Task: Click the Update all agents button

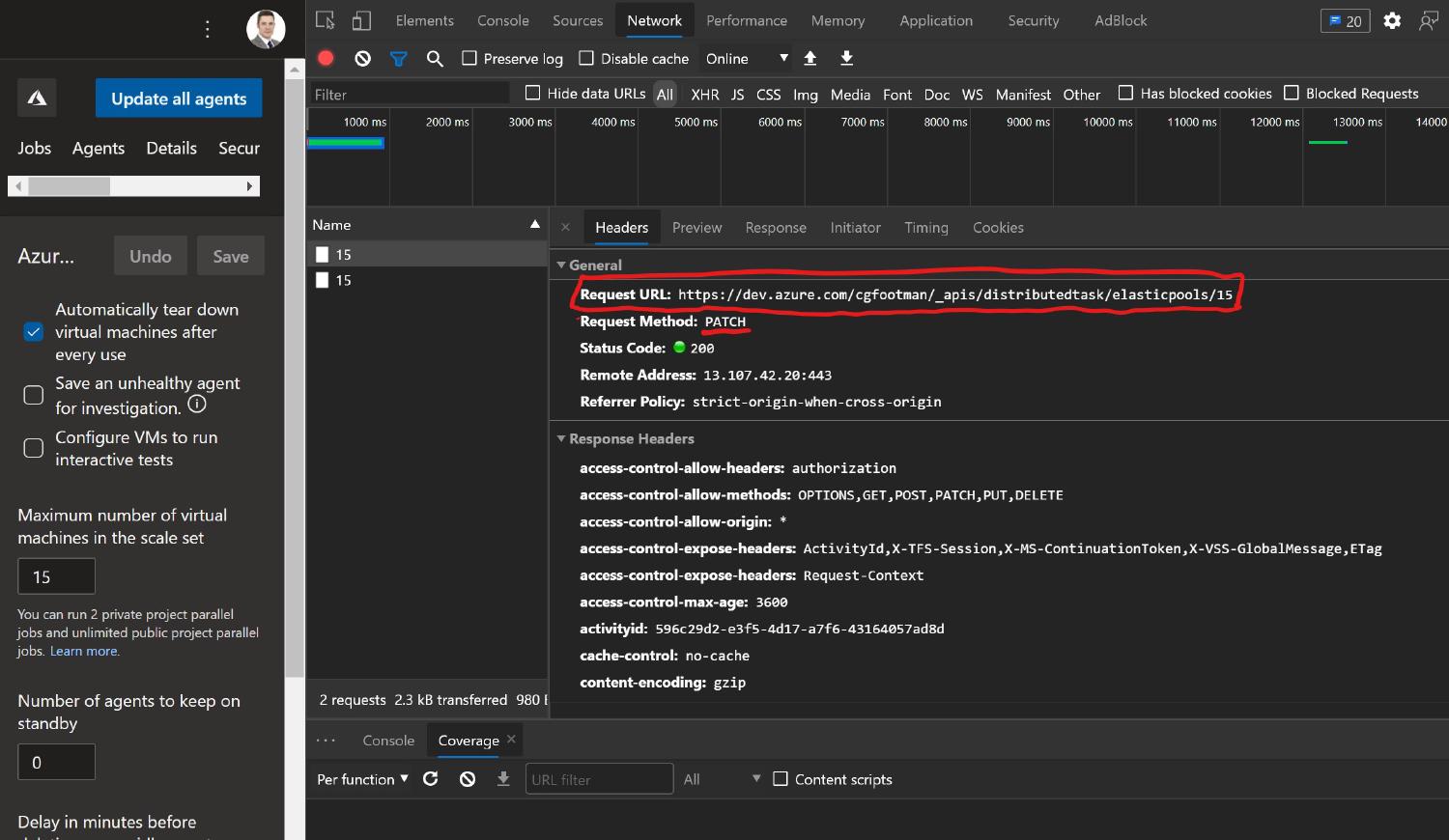Action: pyautogui.click(x=179, y=98)
